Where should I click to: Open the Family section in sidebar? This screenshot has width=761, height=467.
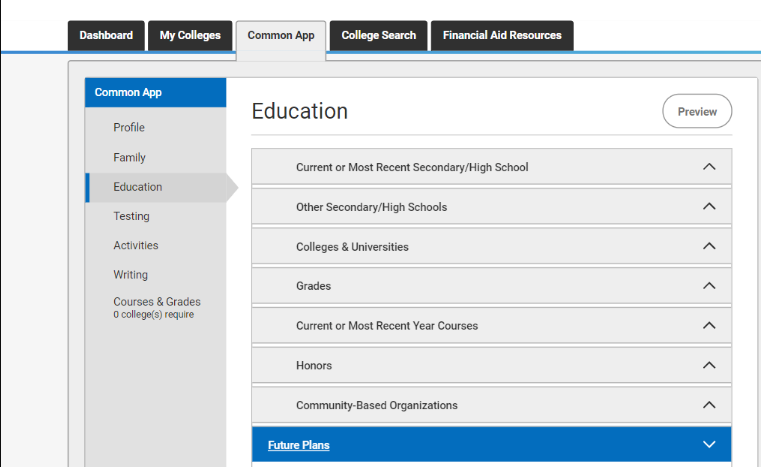click(130, 157)
